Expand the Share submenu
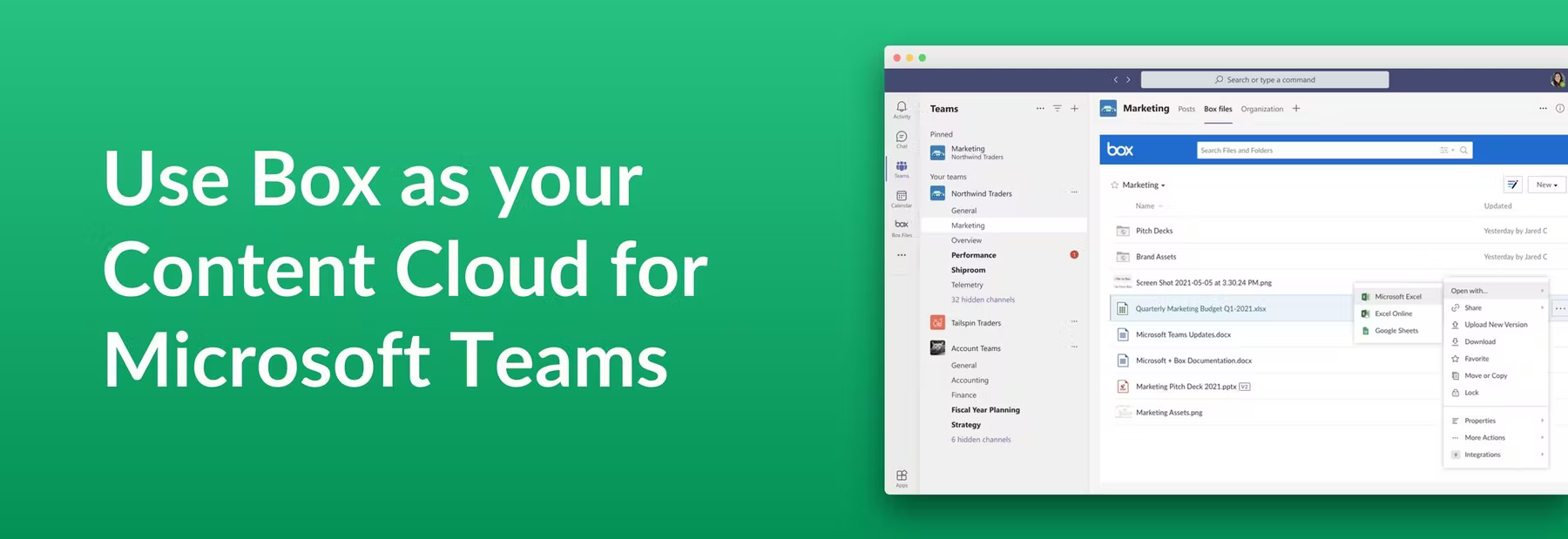Image resolution: width=1568 pixels, height=539 pixels. tap(1496, 307)
